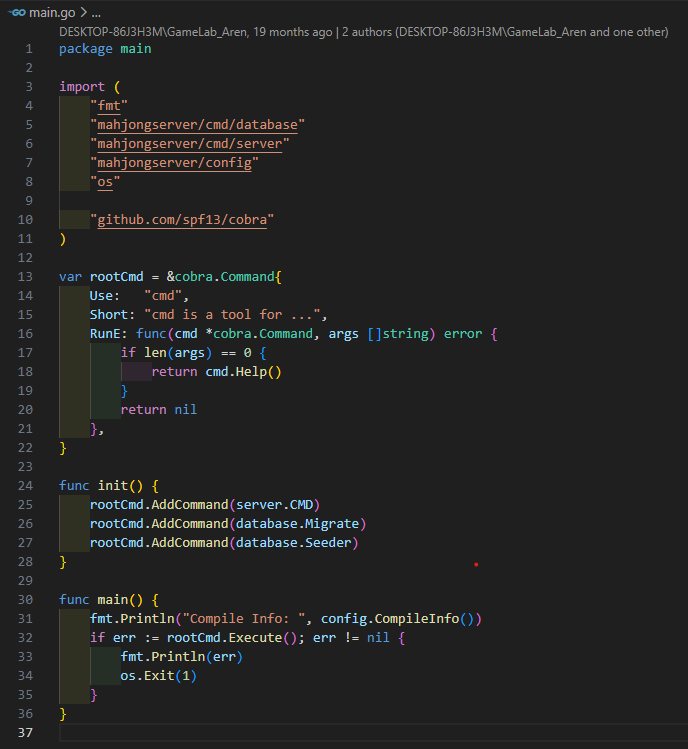
Task: Click on os.Exit(1) statement
Action: click(158, 675)
